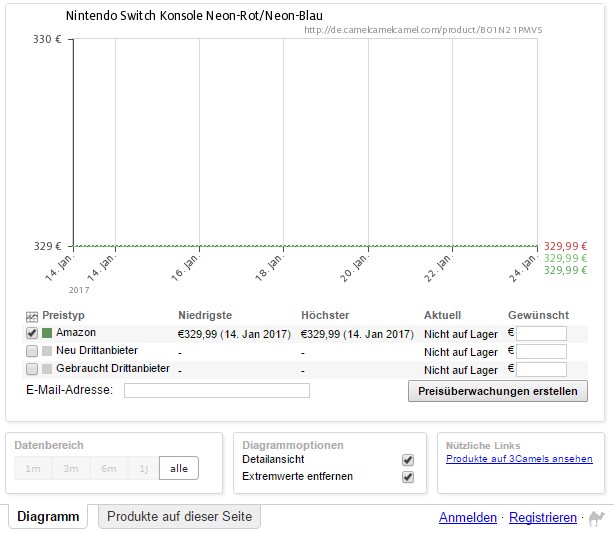614x533 pixels.
Task: Click the 2017 year label under the axis
Action: (79, 290)
